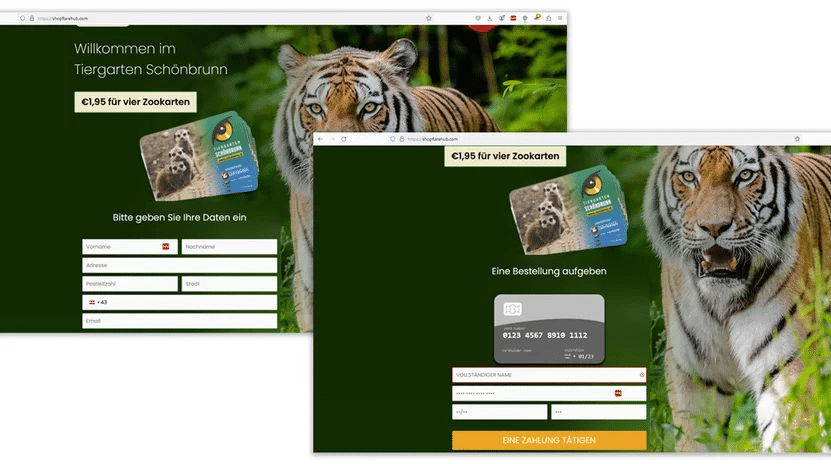Image resolution: width=831 pixels, height=464 pixels.
Task: Click the "Willkommen im Tiergarten Schönbrunn" heading
Action: point(151,59)
